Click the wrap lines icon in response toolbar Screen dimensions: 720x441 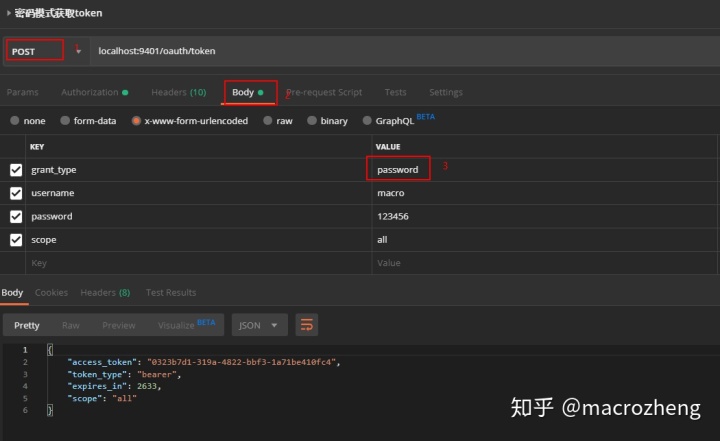[306, 325]
